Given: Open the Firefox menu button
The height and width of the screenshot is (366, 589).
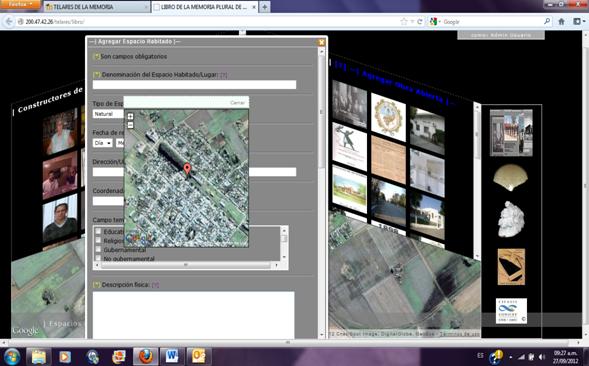Looking at the screenshot, I should tap(20, 5).
